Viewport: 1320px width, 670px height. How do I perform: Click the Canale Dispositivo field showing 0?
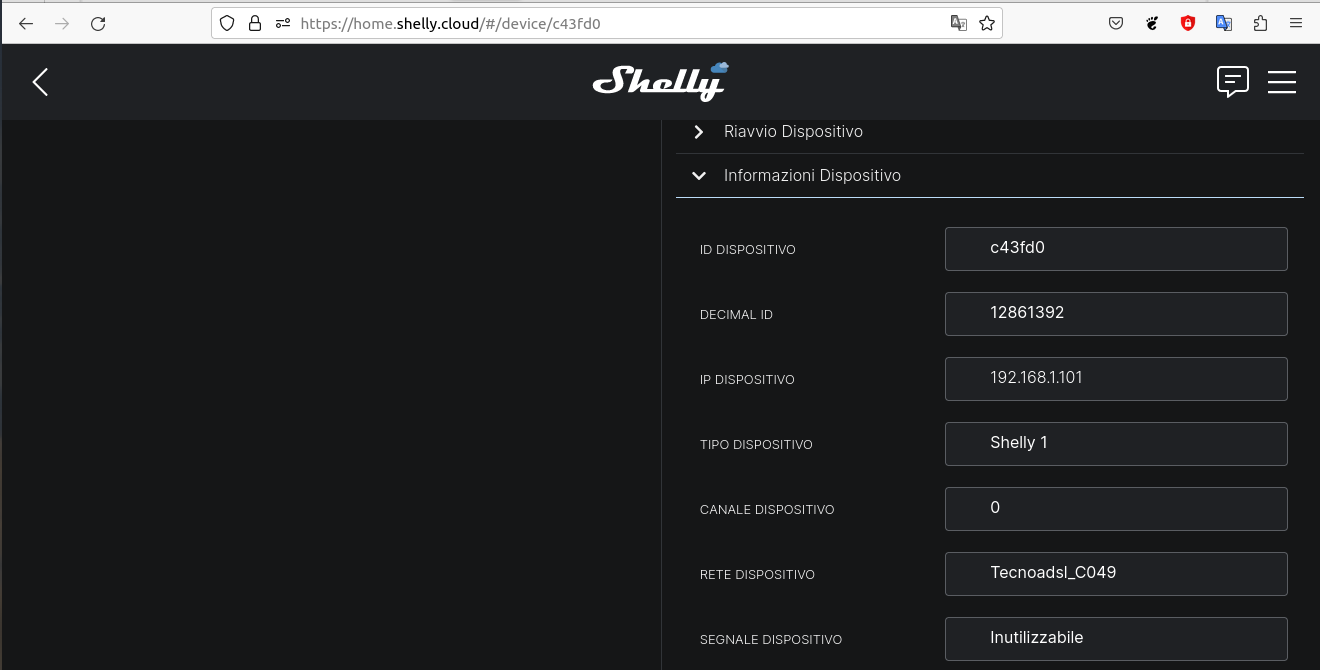click(x=1116, y=509)
